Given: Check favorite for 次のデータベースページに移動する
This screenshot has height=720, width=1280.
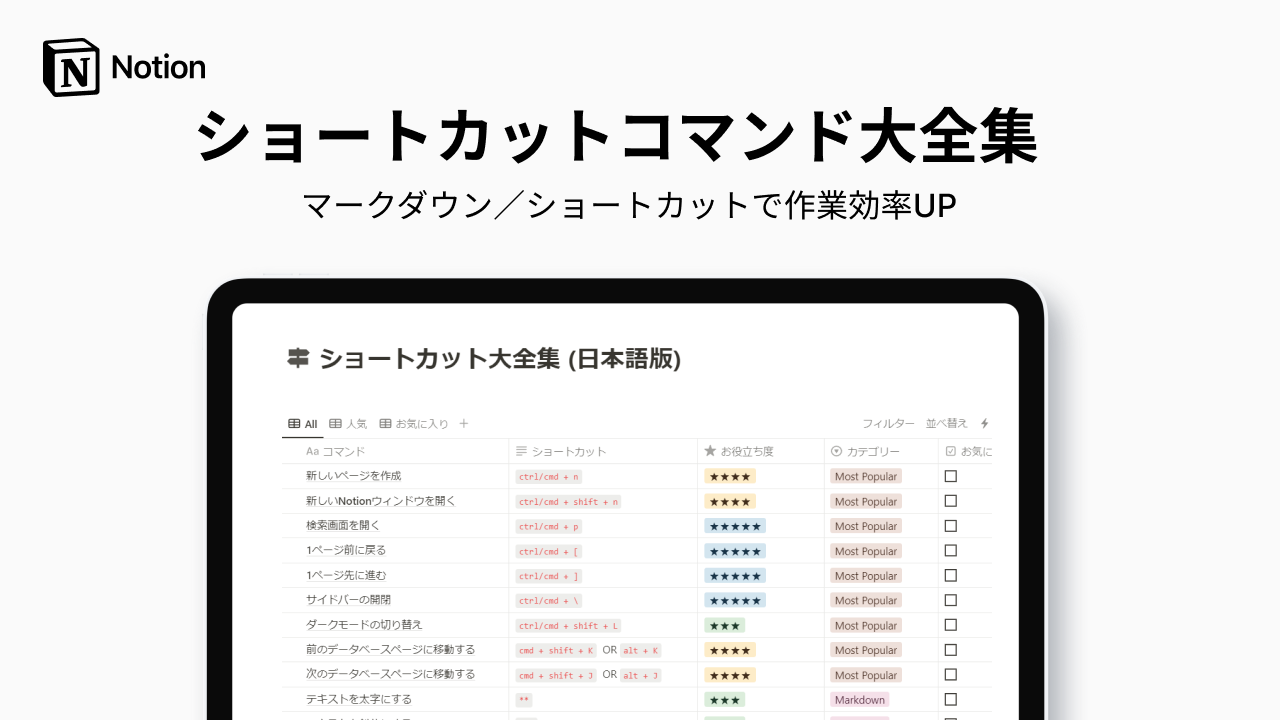Looking at the screenshot, I should 951,675.
